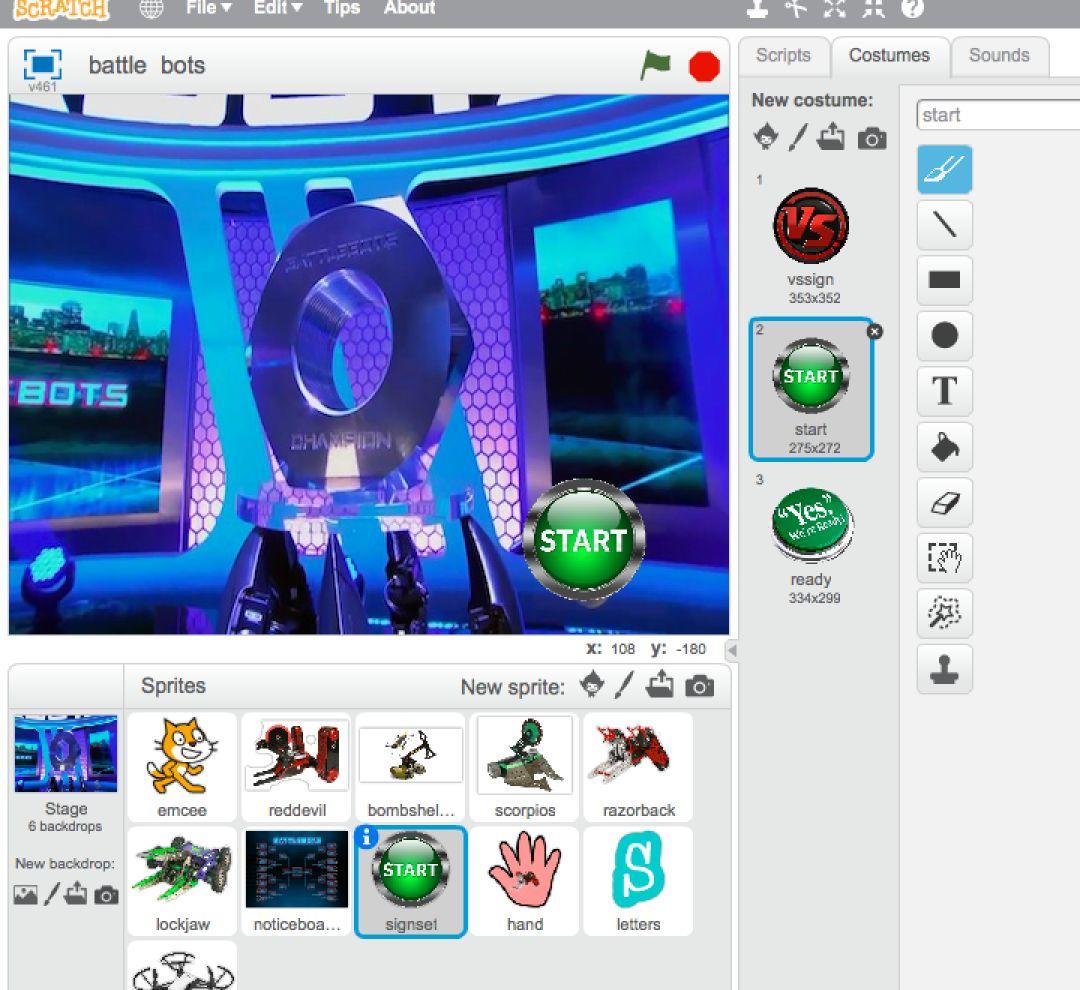Select the vssign costume thumbnail
1080x990 pixels.
pyautogui.click(x=811, y=240)
